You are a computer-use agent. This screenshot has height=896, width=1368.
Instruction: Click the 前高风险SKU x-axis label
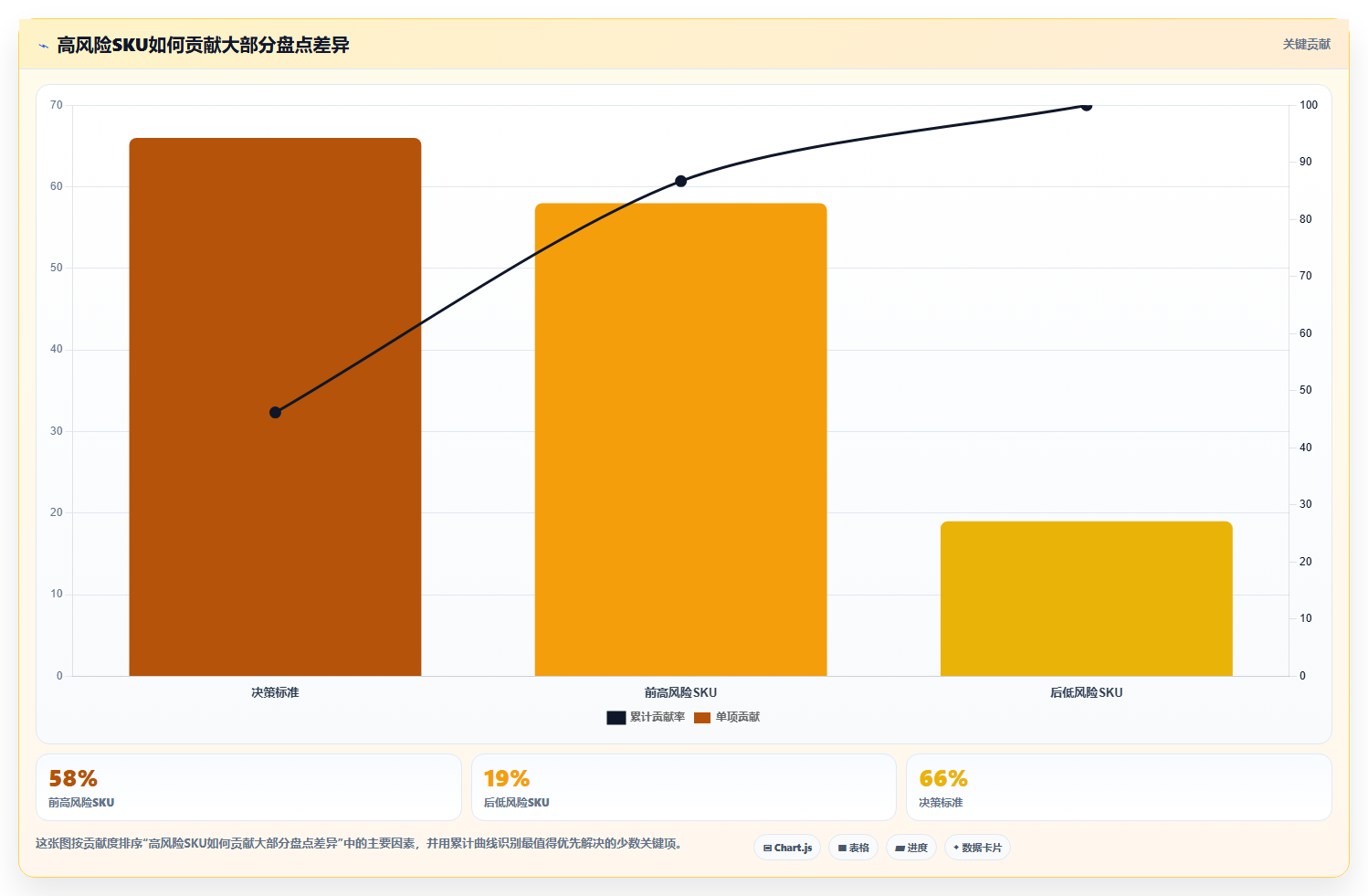pos(680,692)
